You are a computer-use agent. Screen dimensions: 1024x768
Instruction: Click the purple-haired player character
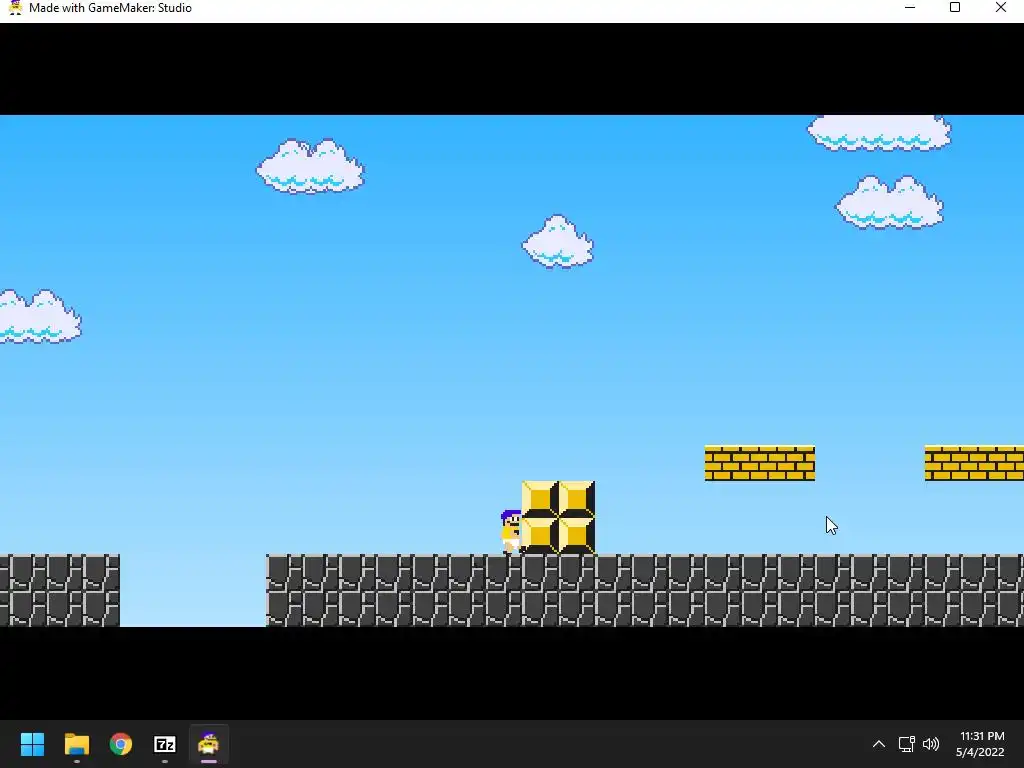pyautogui.click(x=511, y=532)
